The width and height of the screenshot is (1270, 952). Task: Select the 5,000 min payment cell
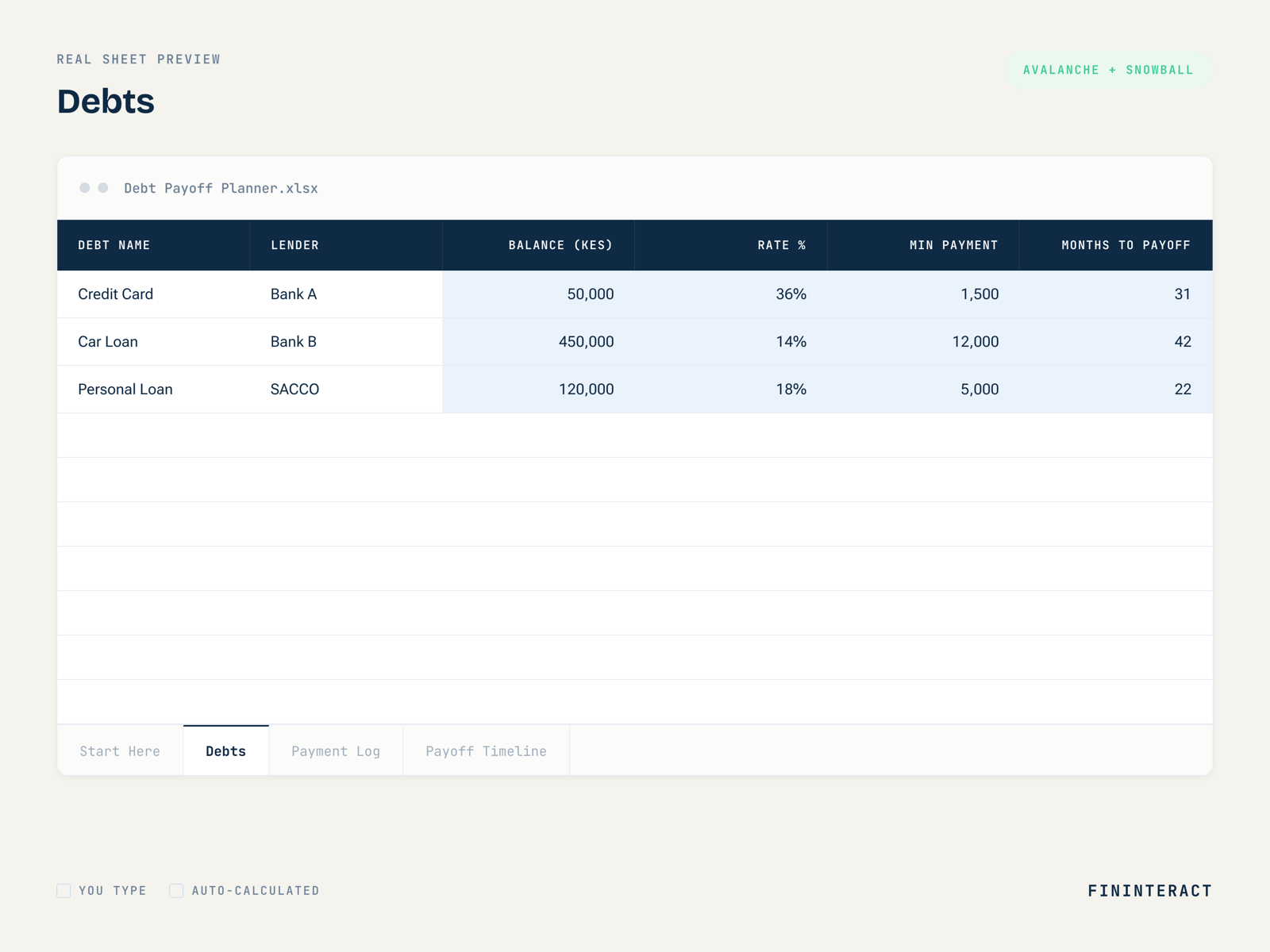click(x=923, y=390)
